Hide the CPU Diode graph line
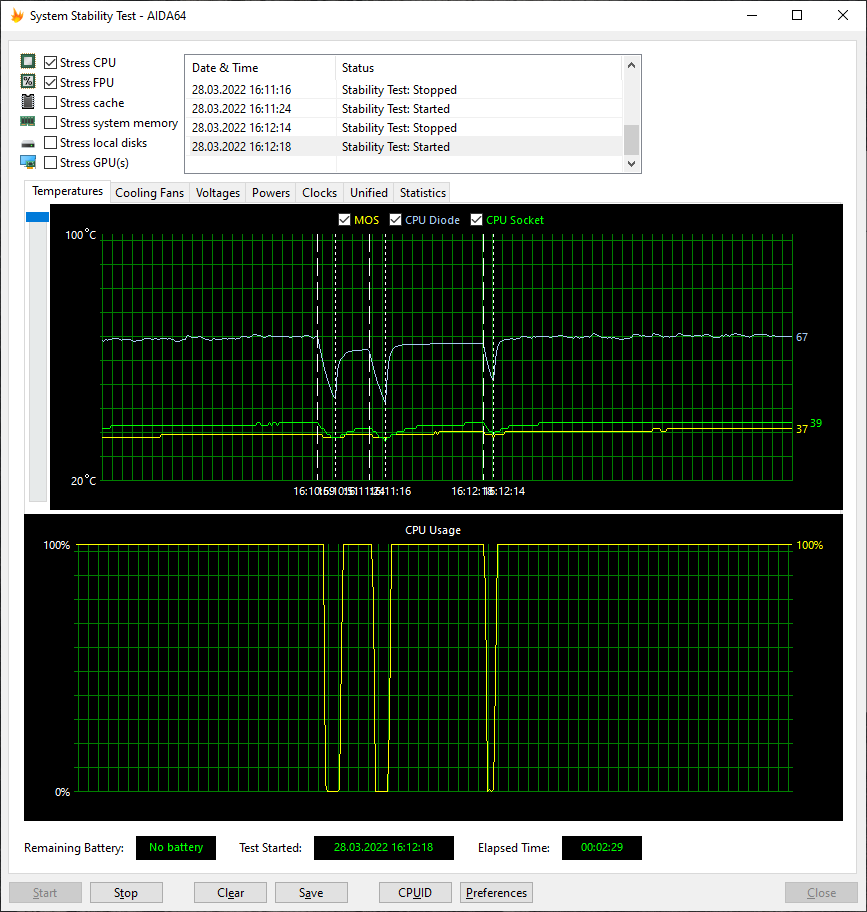 pos(395,220)
